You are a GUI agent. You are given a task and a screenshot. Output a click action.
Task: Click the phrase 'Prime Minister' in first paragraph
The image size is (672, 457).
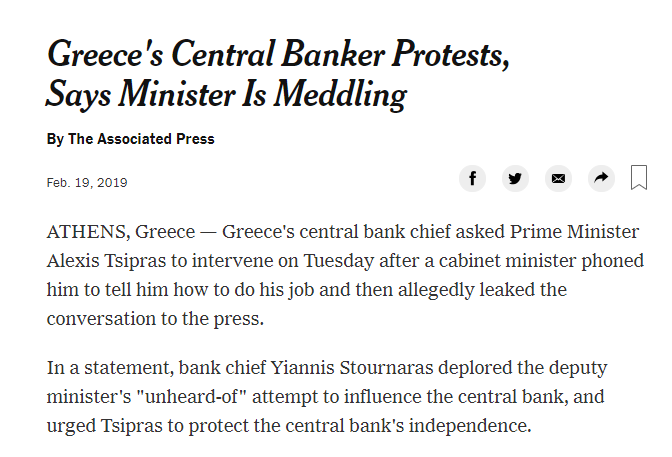(574, 232)
